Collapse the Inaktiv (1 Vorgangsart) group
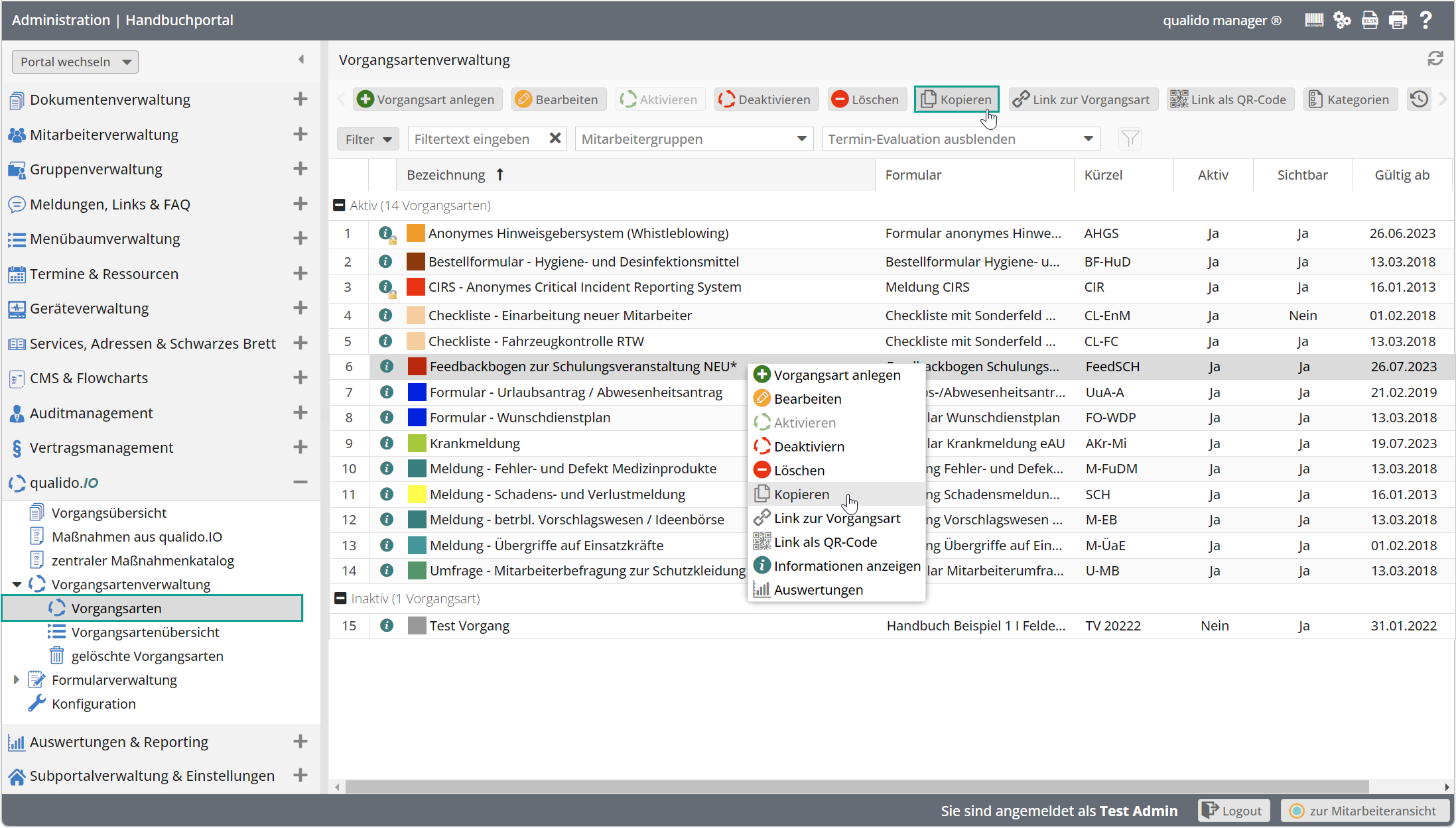Screen dimensions: 1456x828 tap(340, 598)
